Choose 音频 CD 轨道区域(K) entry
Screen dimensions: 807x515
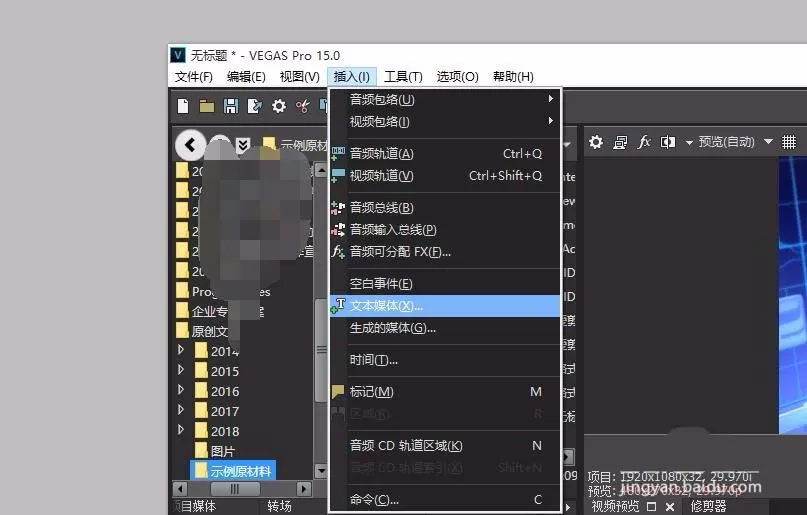coord(445,446)
